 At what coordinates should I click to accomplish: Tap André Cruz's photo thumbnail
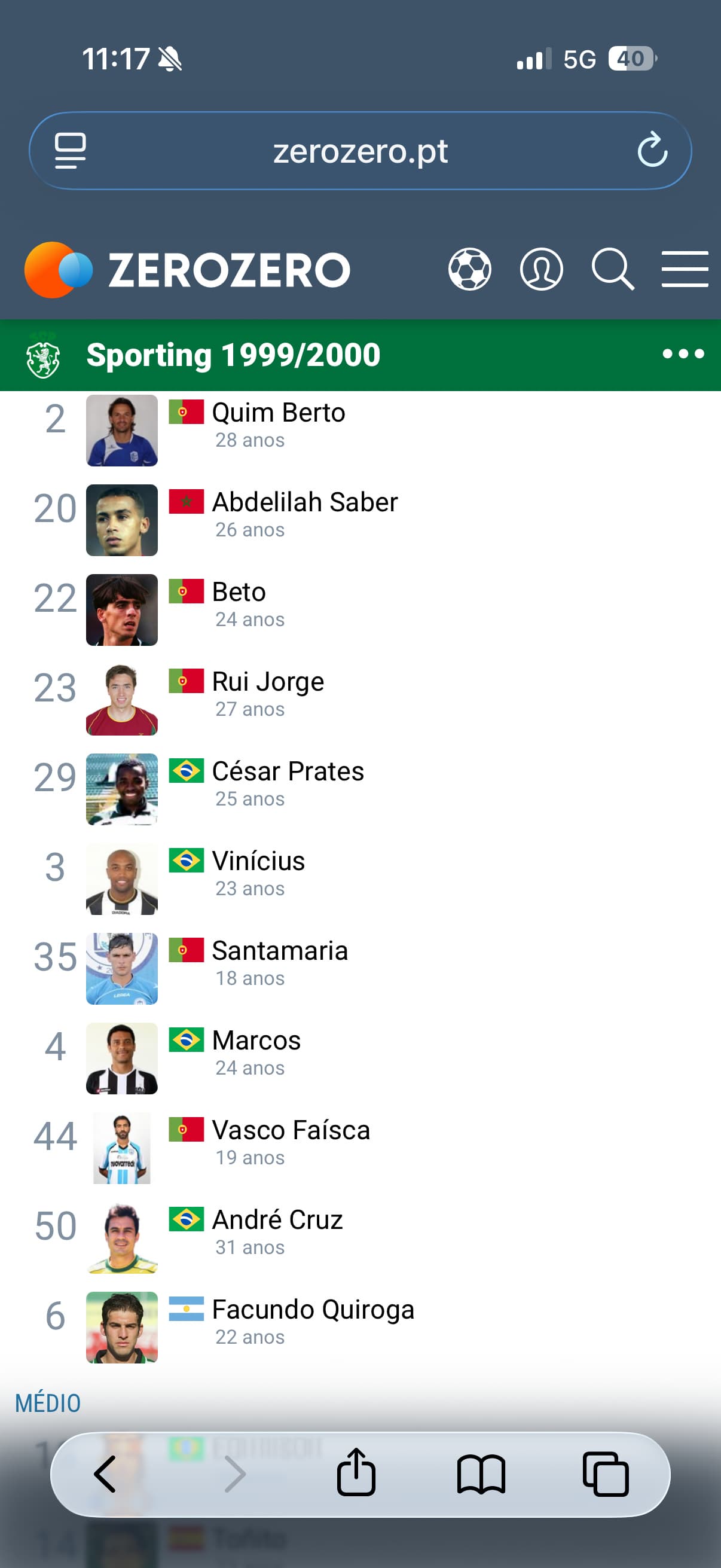(x=122, y=1237)
